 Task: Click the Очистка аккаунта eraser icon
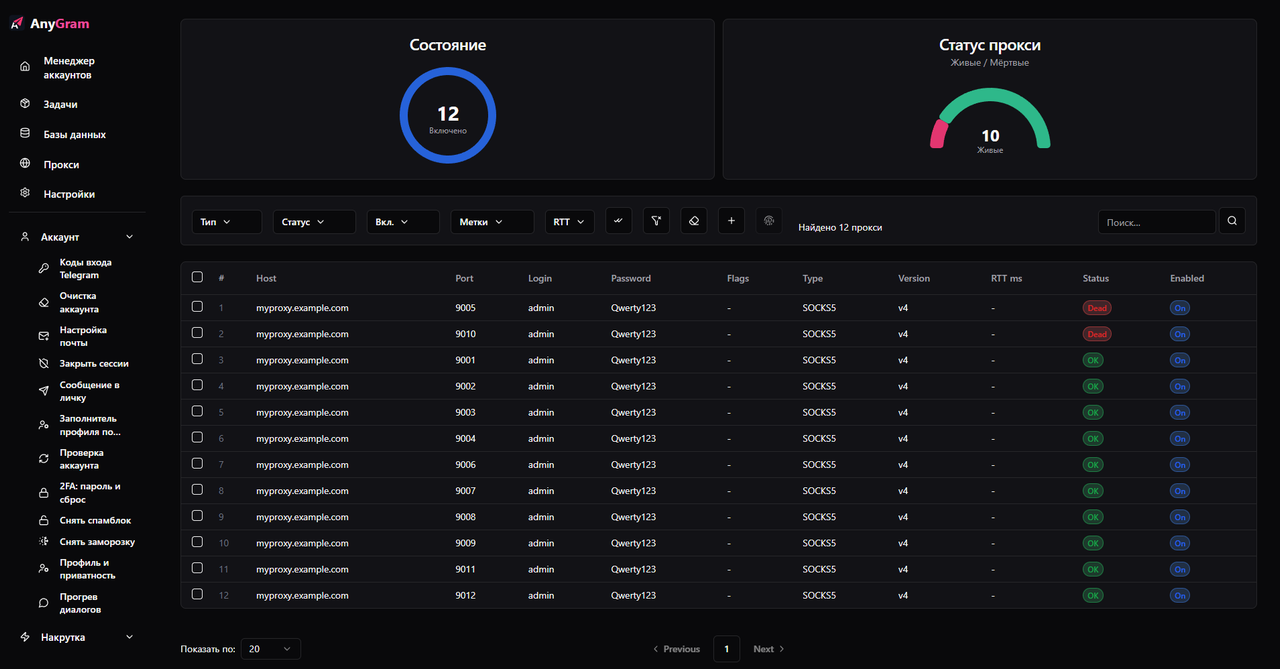(43, 302)
